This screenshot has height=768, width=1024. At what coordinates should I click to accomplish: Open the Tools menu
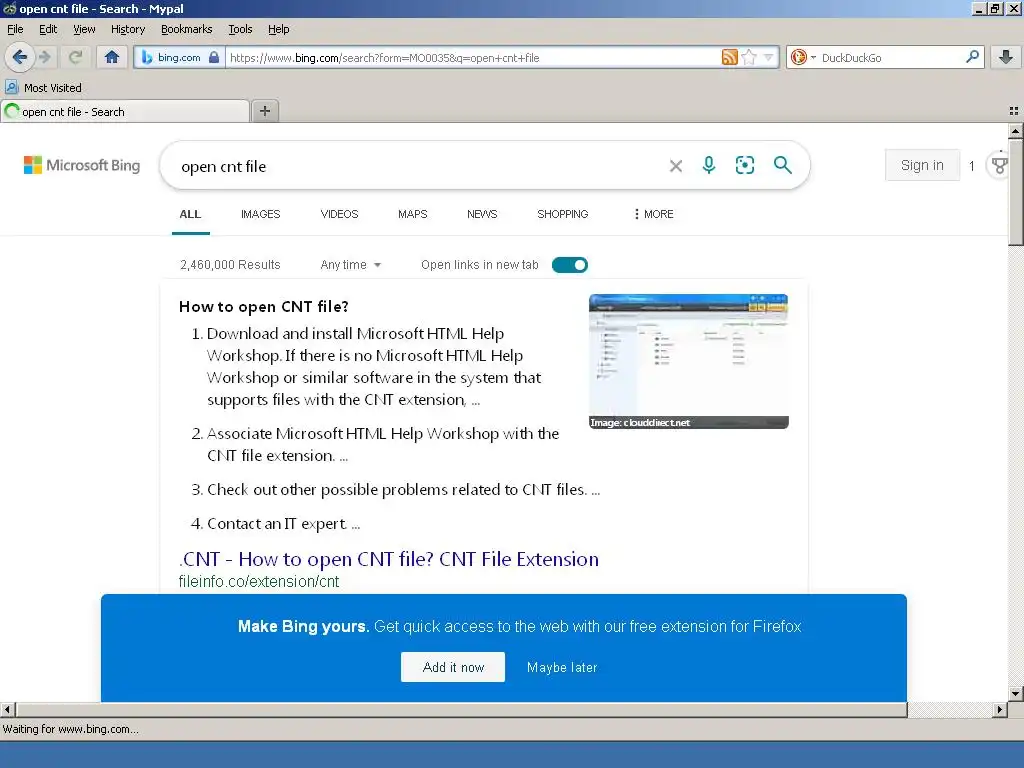coord(240,29)
